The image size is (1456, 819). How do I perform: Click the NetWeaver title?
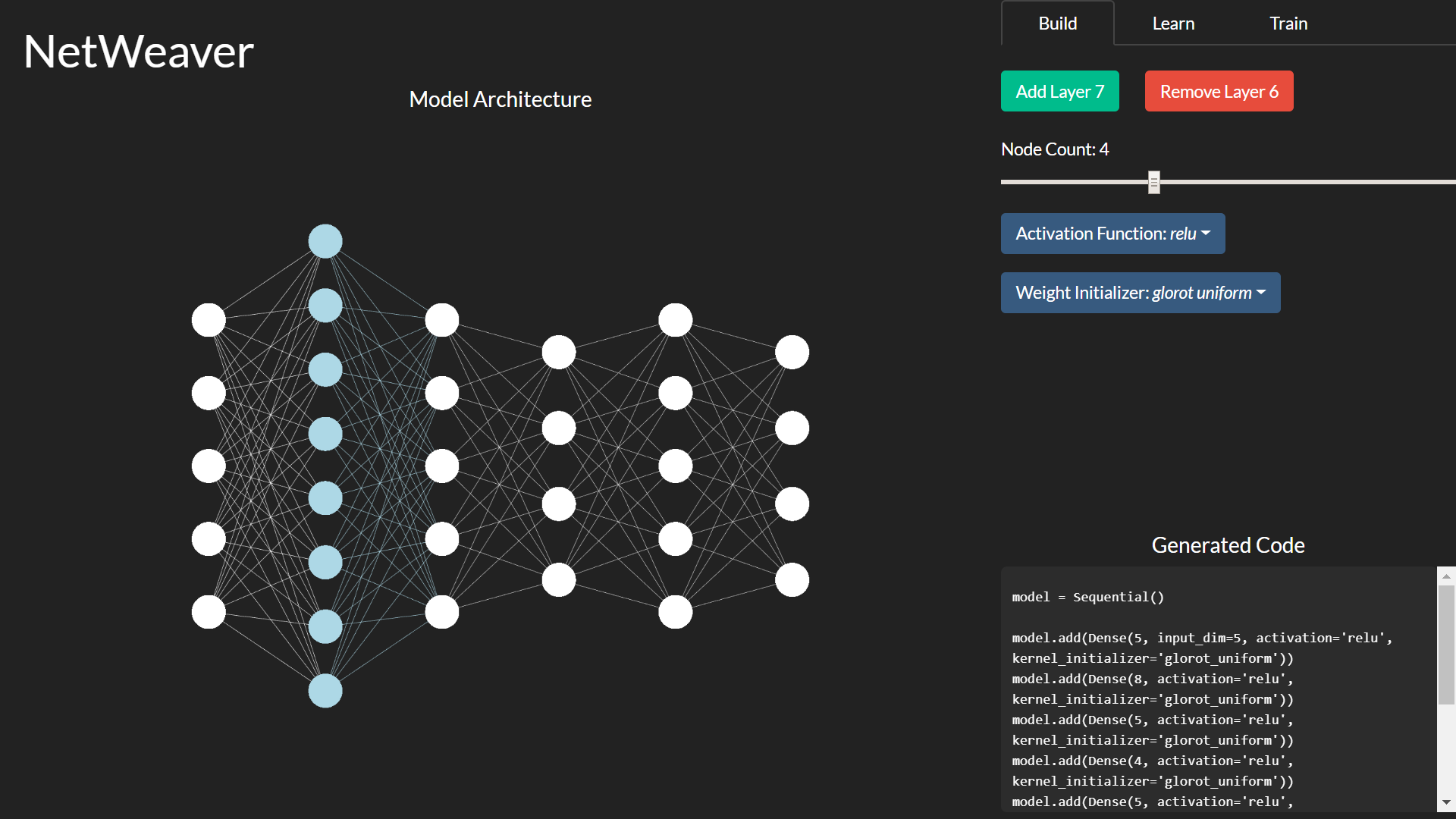[x=139, y=52]
